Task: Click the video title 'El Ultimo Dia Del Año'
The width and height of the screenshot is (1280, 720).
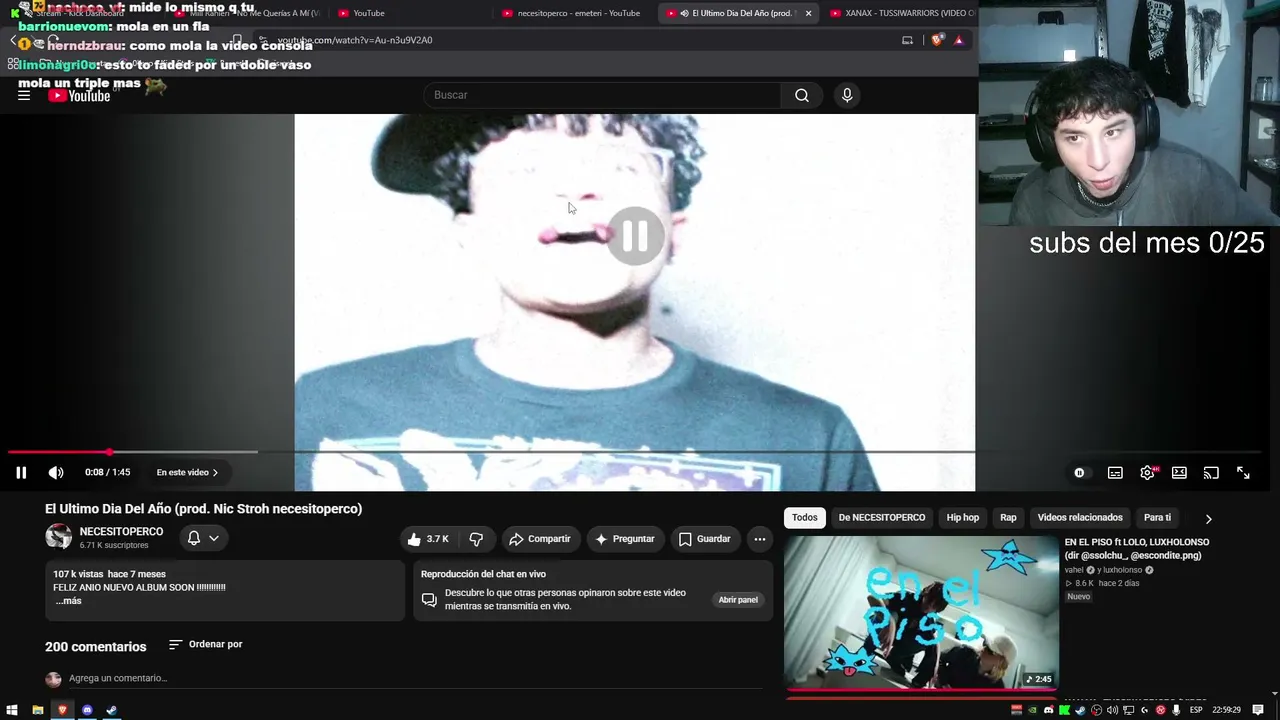Action: 204,509
